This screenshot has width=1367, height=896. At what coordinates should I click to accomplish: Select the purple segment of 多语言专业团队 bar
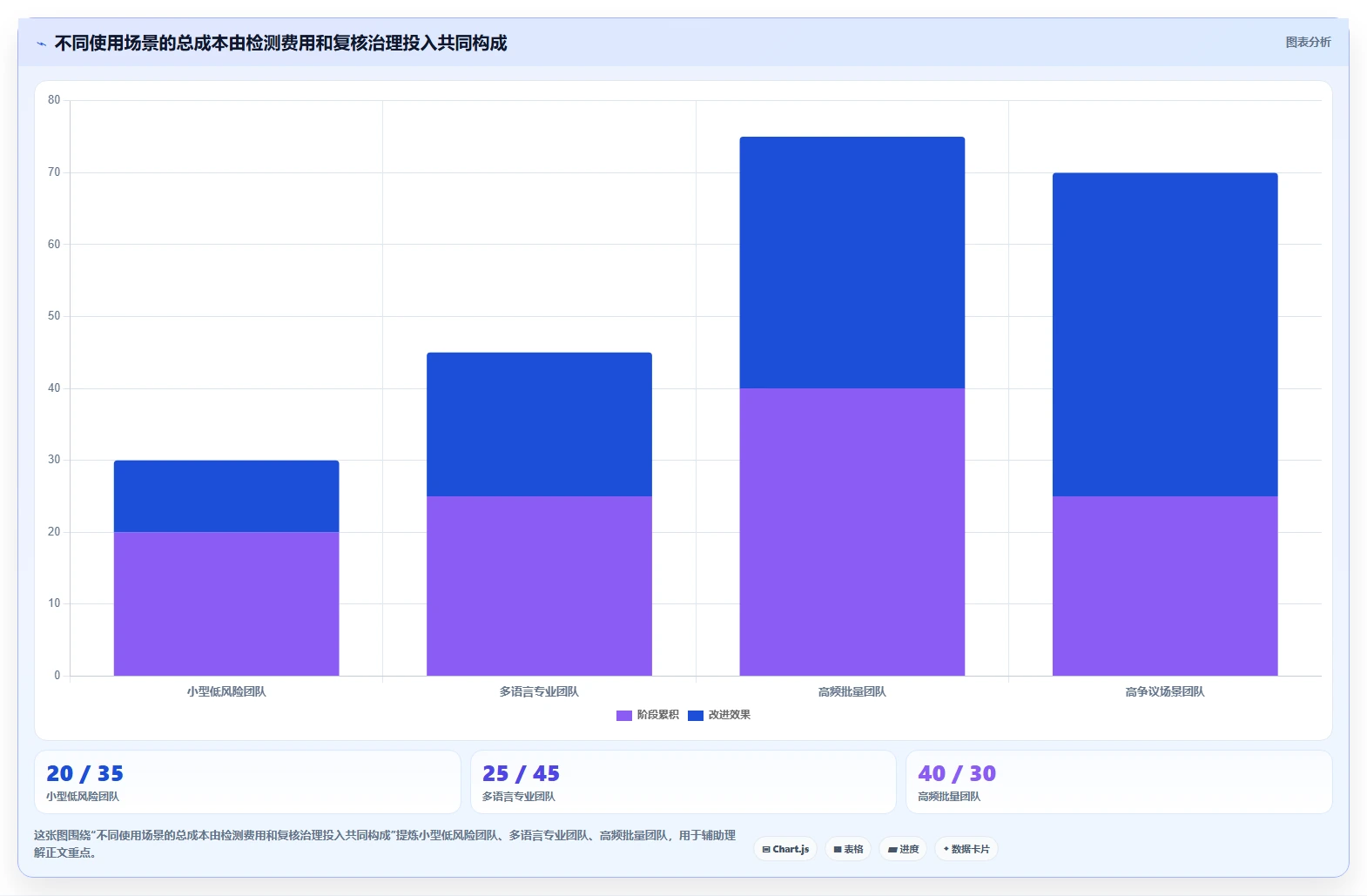point(539,586)
